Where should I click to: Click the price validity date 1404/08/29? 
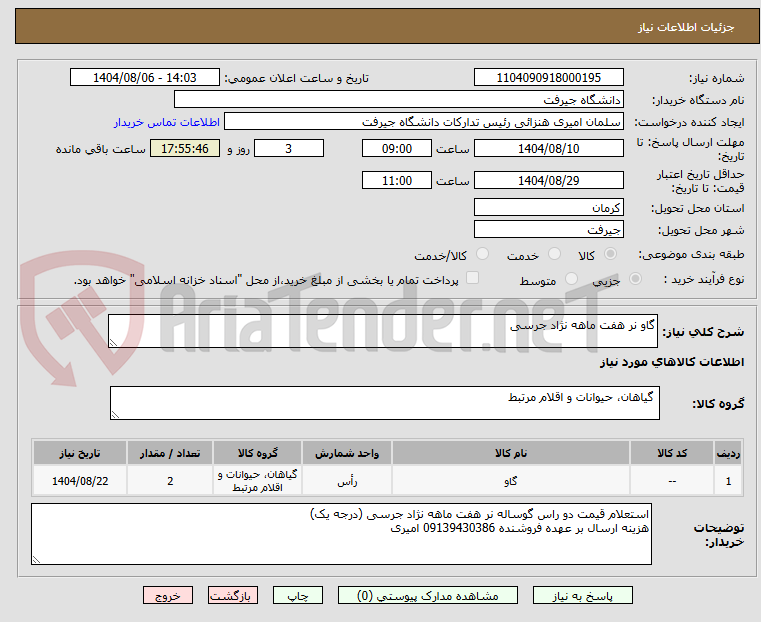[x=548, y=180]
